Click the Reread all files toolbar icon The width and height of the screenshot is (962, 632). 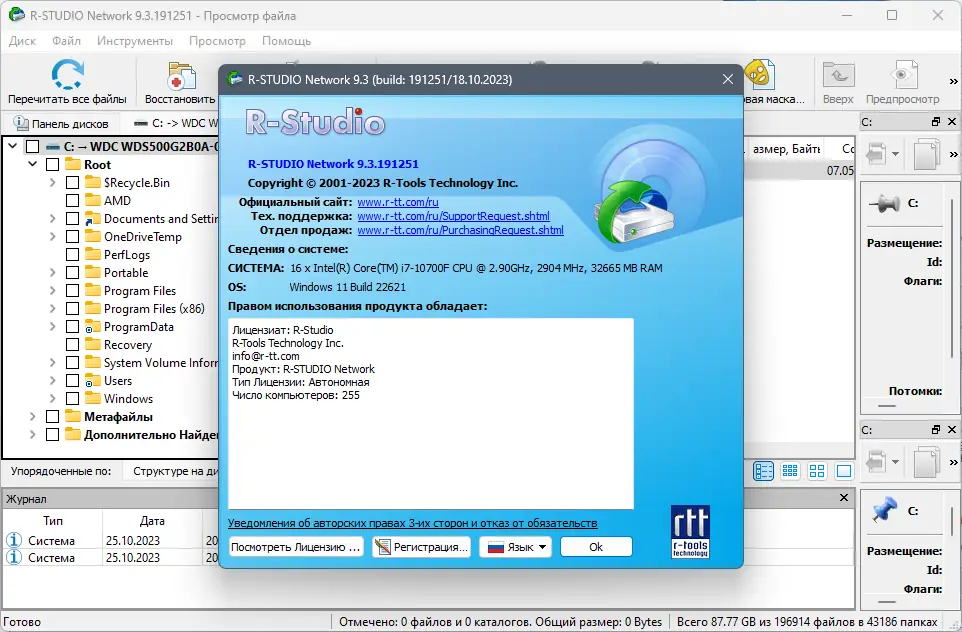67,75
